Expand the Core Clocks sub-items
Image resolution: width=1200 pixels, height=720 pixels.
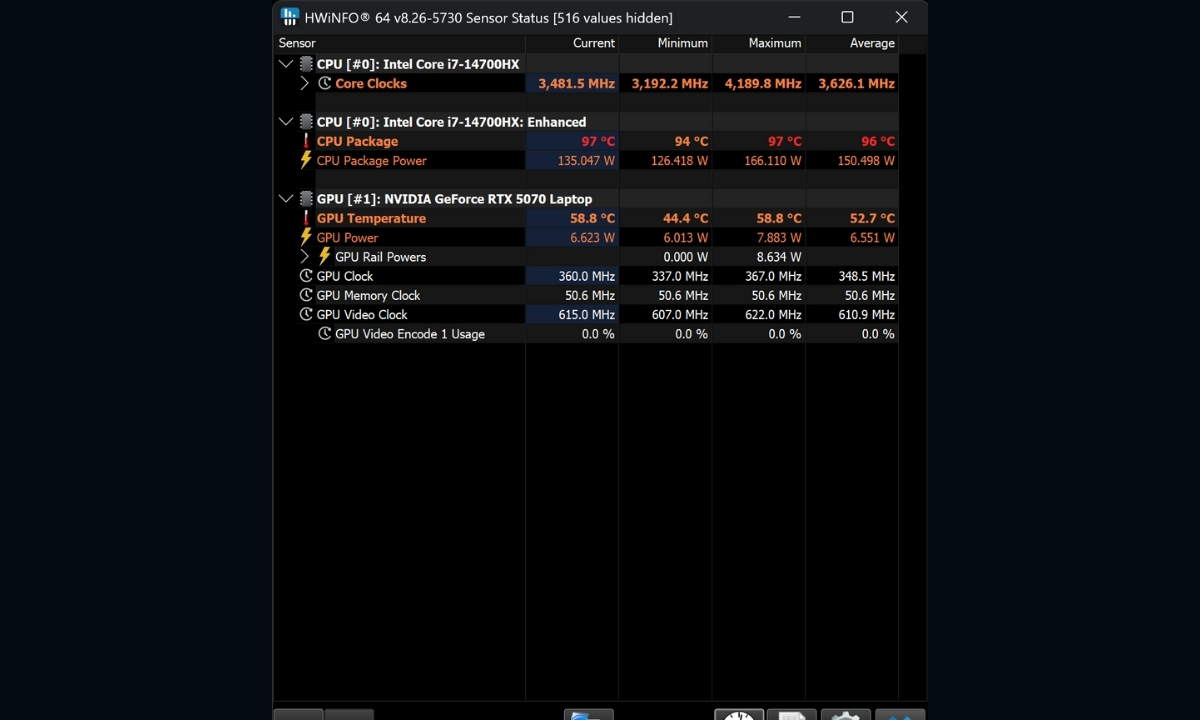pos(305,83)
